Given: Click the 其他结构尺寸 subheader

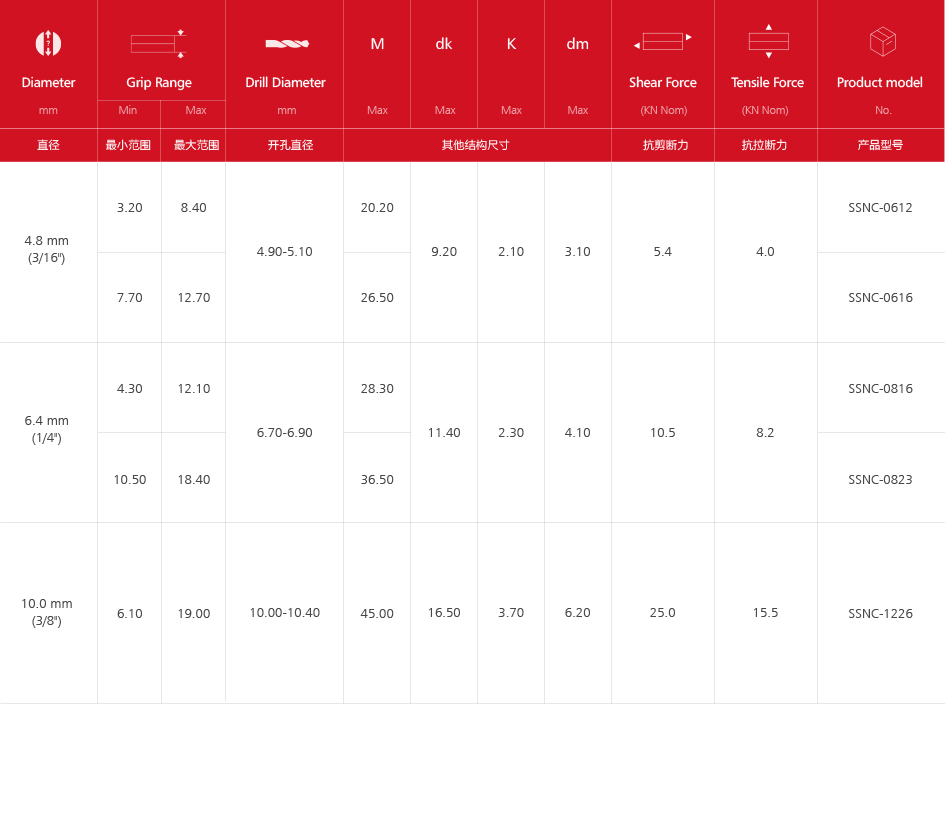Looking at the screenshot, I should coord(476,145).
